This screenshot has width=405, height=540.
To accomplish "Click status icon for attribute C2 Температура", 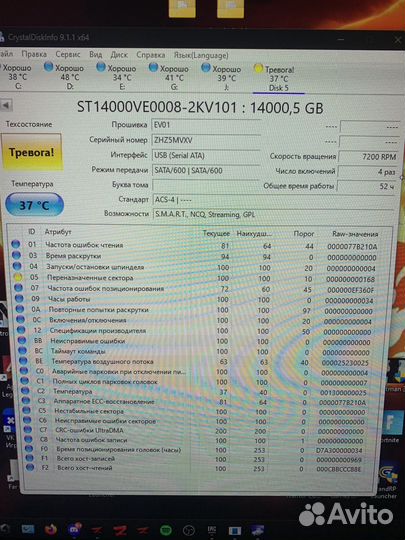I will (25, 391).
